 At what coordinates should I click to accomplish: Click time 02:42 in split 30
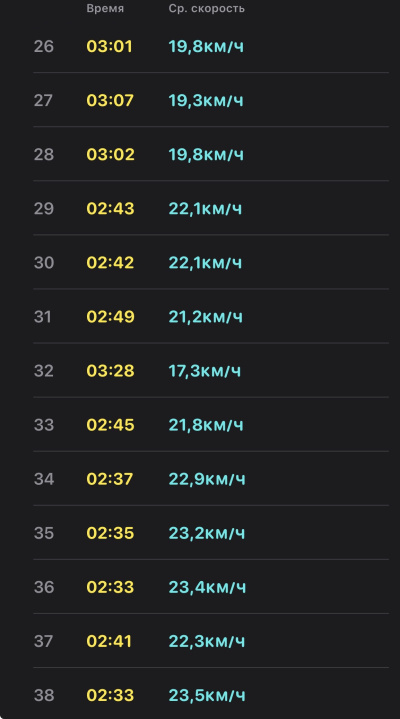(x=110, y=263)
